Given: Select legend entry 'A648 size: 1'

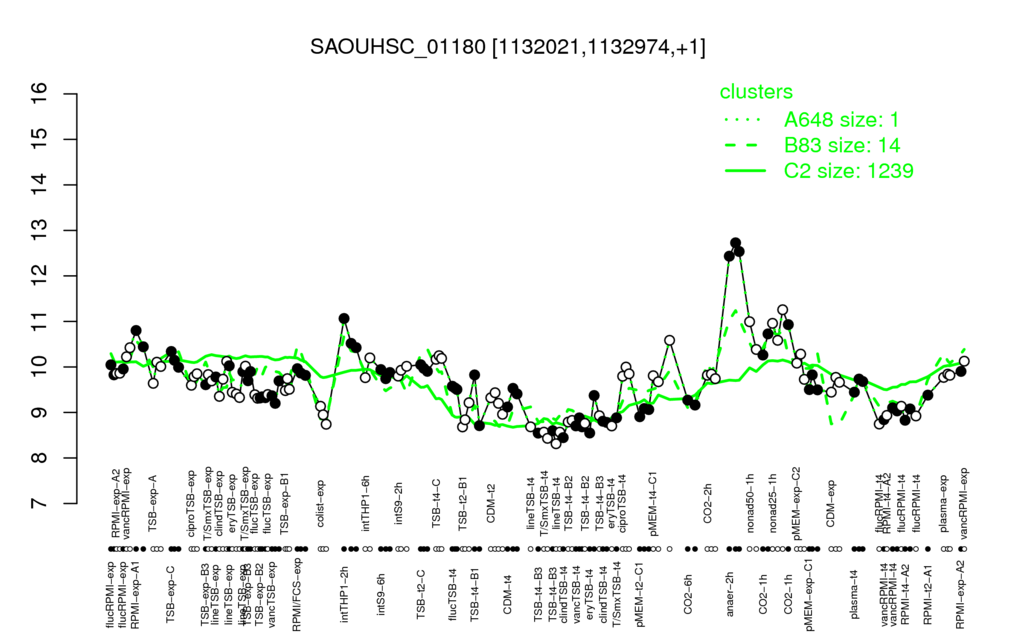Looking at the screenshot, I should point(842,120).
